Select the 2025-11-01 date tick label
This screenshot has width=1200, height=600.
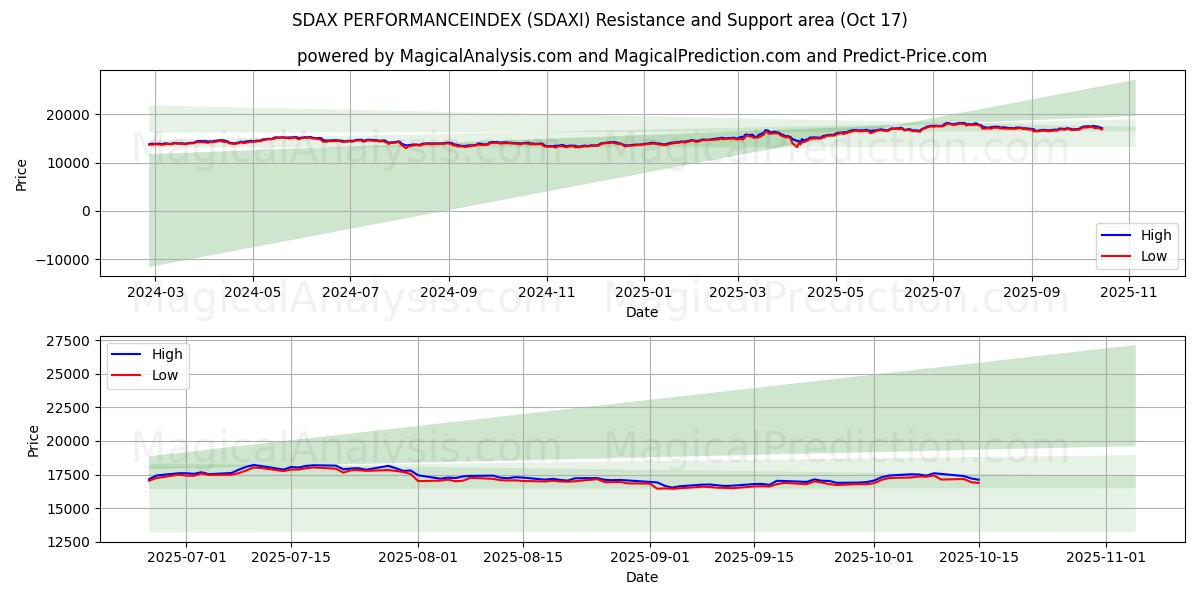(x=1105, y=559)
